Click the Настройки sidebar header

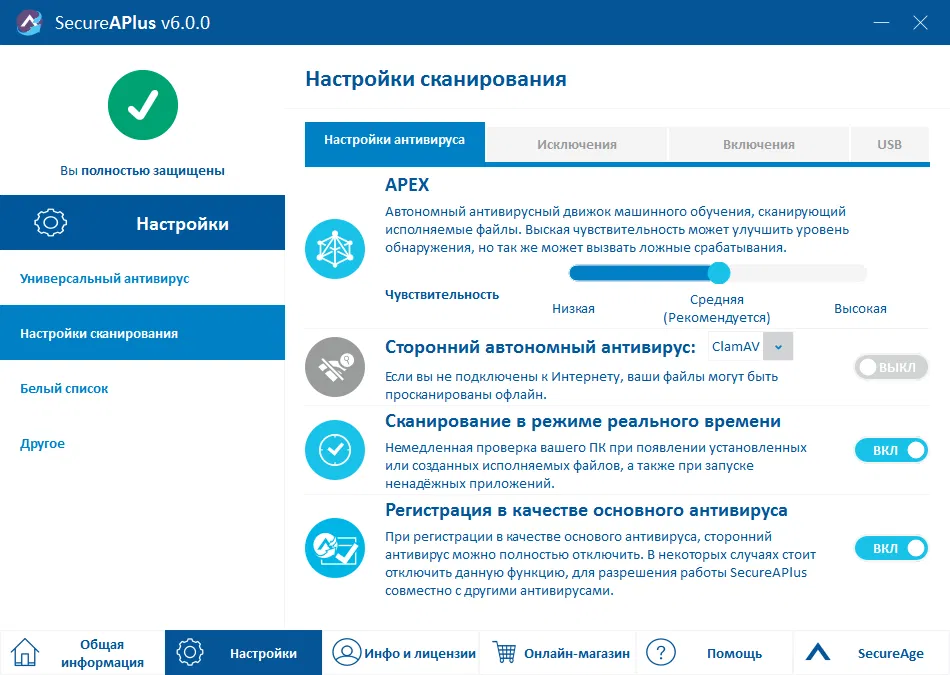click(142, 222)
